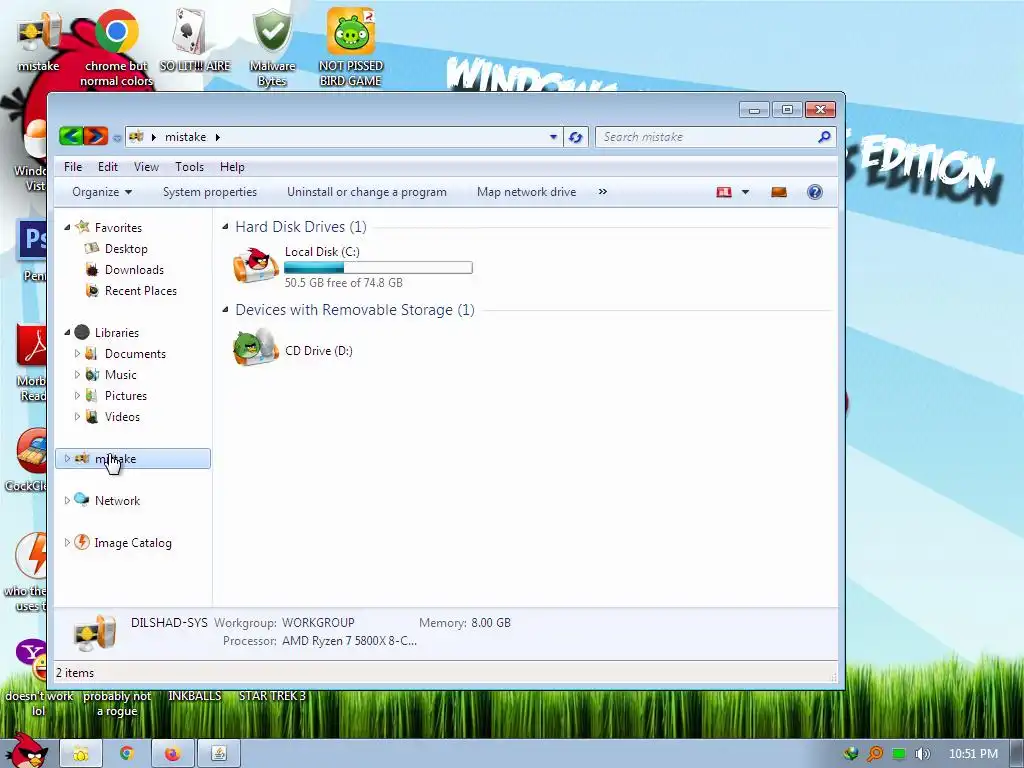1024x768 pixels.
Task: Click the green tray icon
Action: point(899,754)
